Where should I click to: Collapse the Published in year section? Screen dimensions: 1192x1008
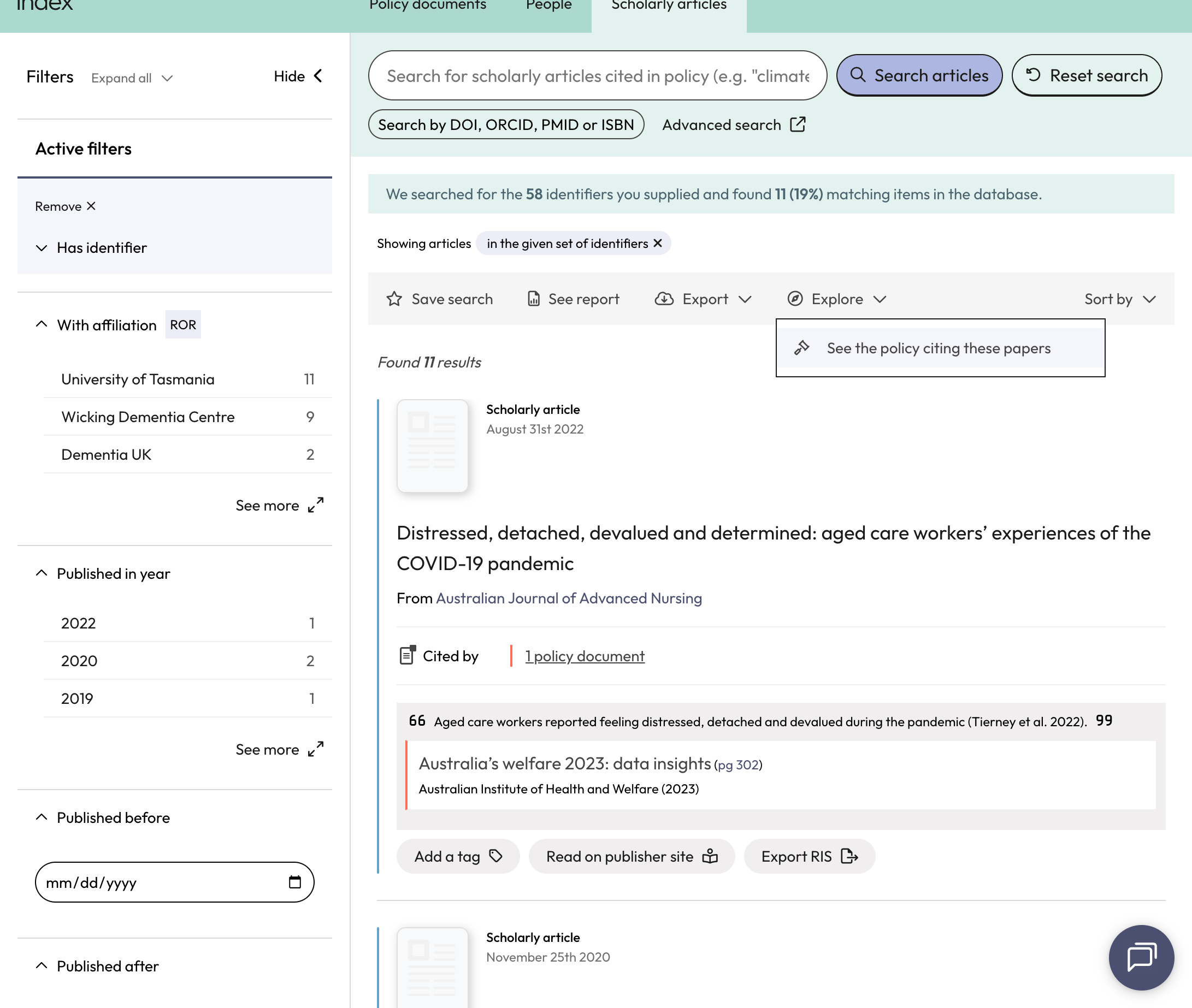click(103, 574)
